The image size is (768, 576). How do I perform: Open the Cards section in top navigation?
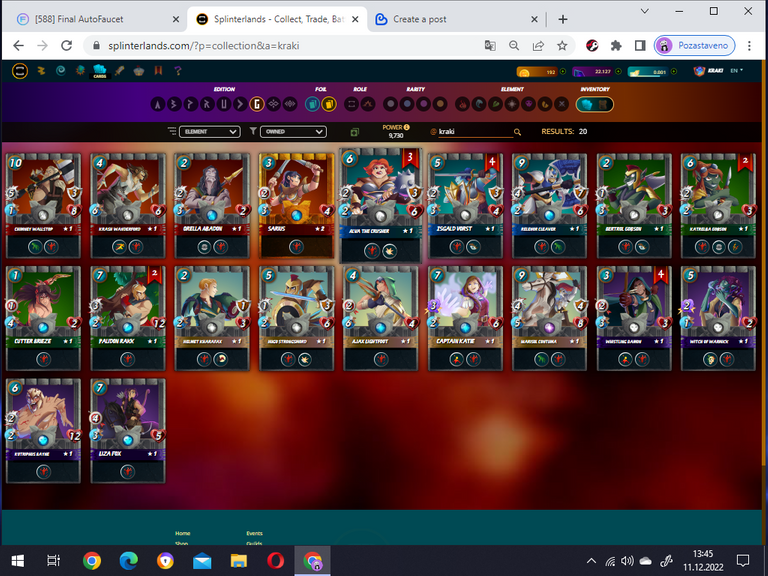pos(99,71)
